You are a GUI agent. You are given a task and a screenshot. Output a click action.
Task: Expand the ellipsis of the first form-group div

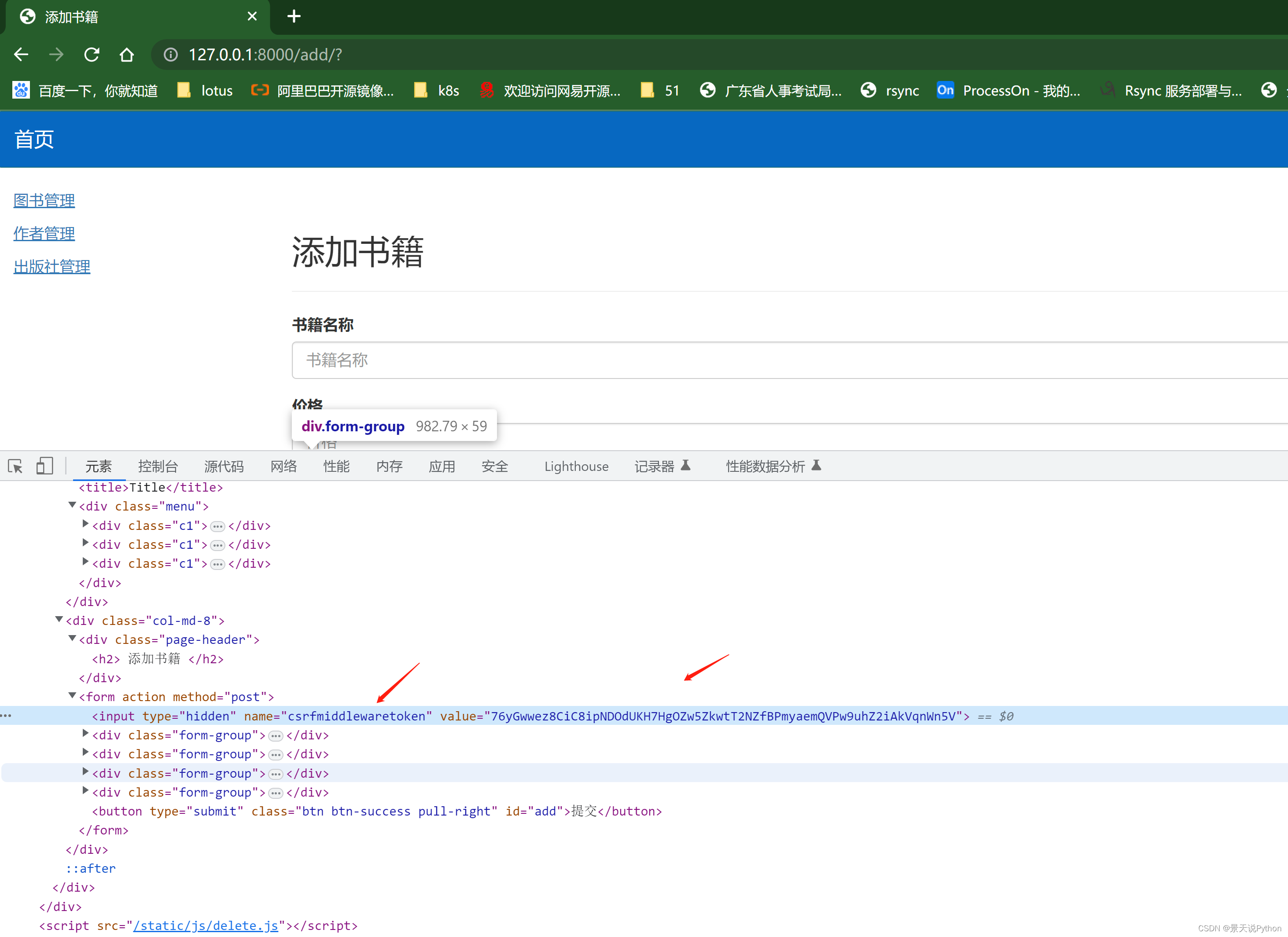pos(276,736)
